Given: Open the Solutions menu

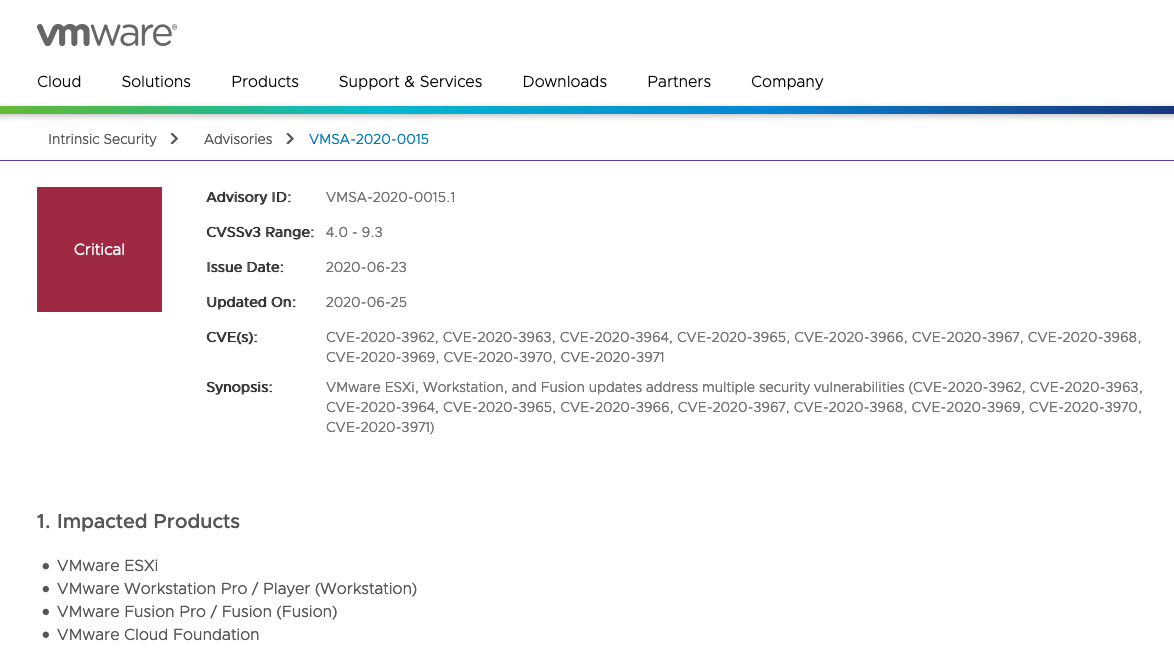Looking at the screenshot, I should tap(156, 82).
